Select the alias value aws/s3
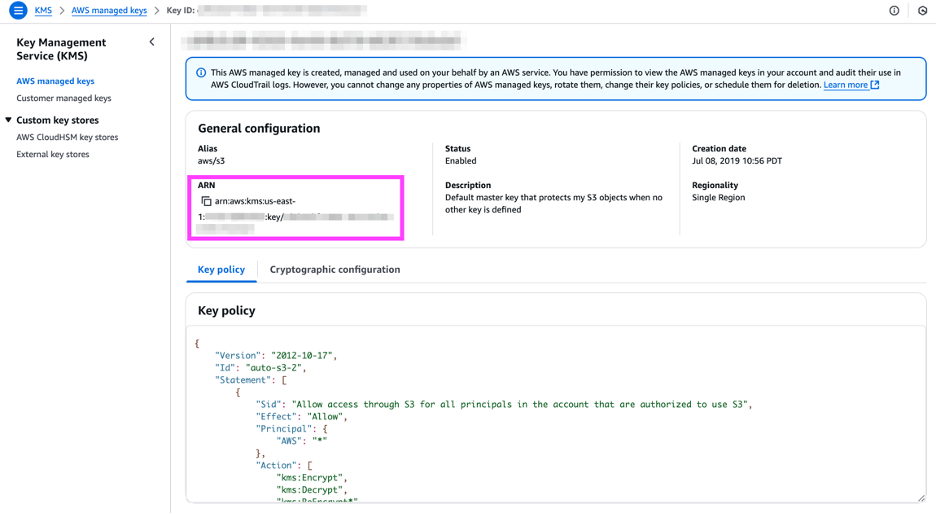This screenshot has width=936, height=514. tap(211, 161)
